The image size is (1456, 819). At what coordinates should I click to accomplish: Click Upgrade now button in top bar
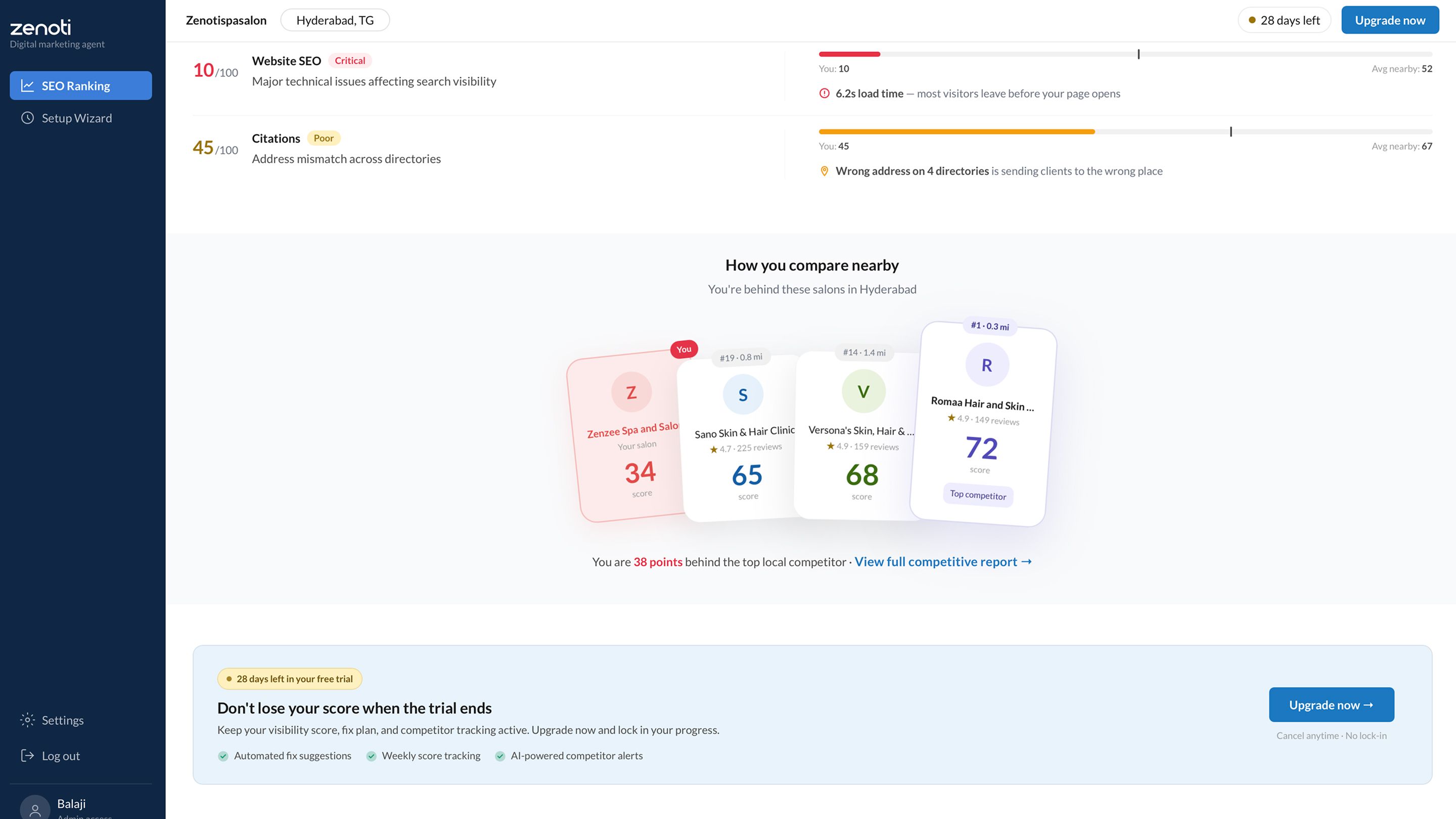(1390, 20)
